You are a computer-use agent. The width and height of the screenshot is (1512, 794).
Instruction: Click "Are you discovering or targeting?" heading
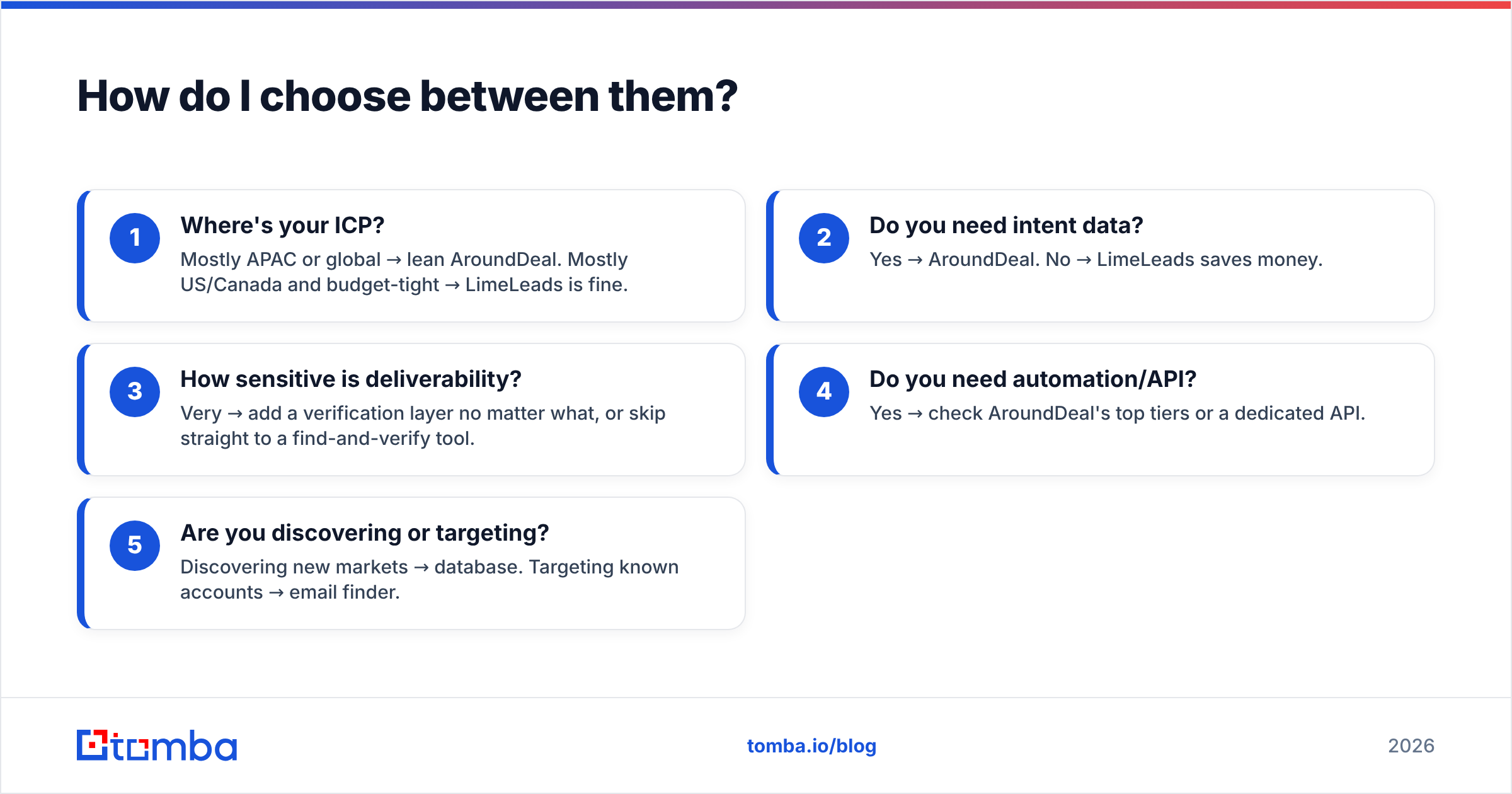365,533
